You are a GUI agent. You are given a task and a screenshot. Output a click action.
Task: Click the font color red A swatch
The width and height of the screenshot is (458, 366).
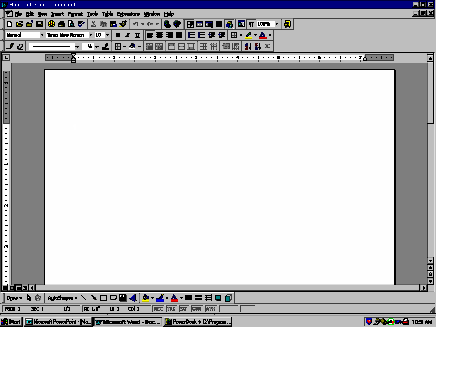[x=263, y=35]
